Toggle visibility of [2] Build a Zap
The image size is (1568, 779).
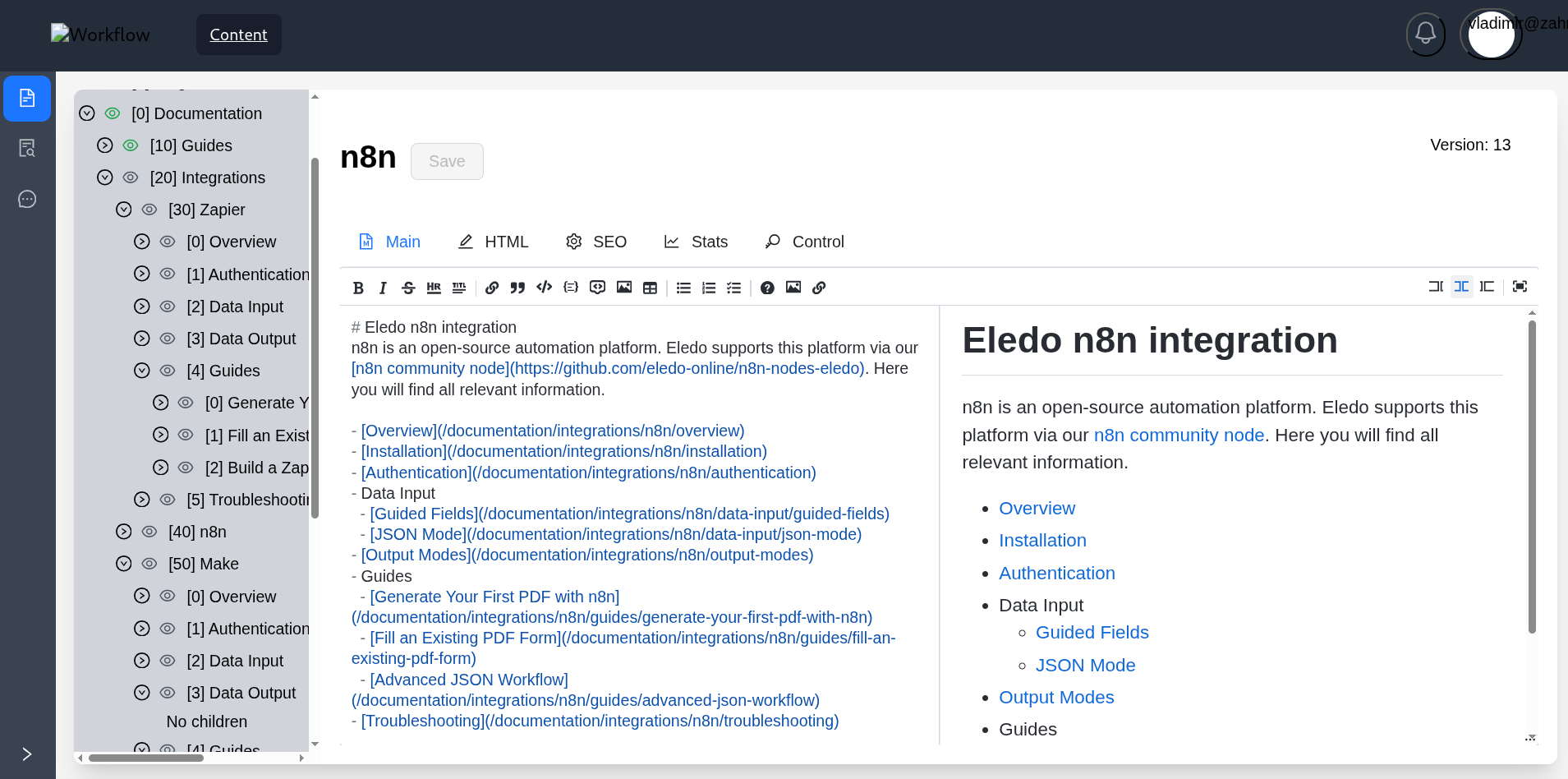pos(186,468)
